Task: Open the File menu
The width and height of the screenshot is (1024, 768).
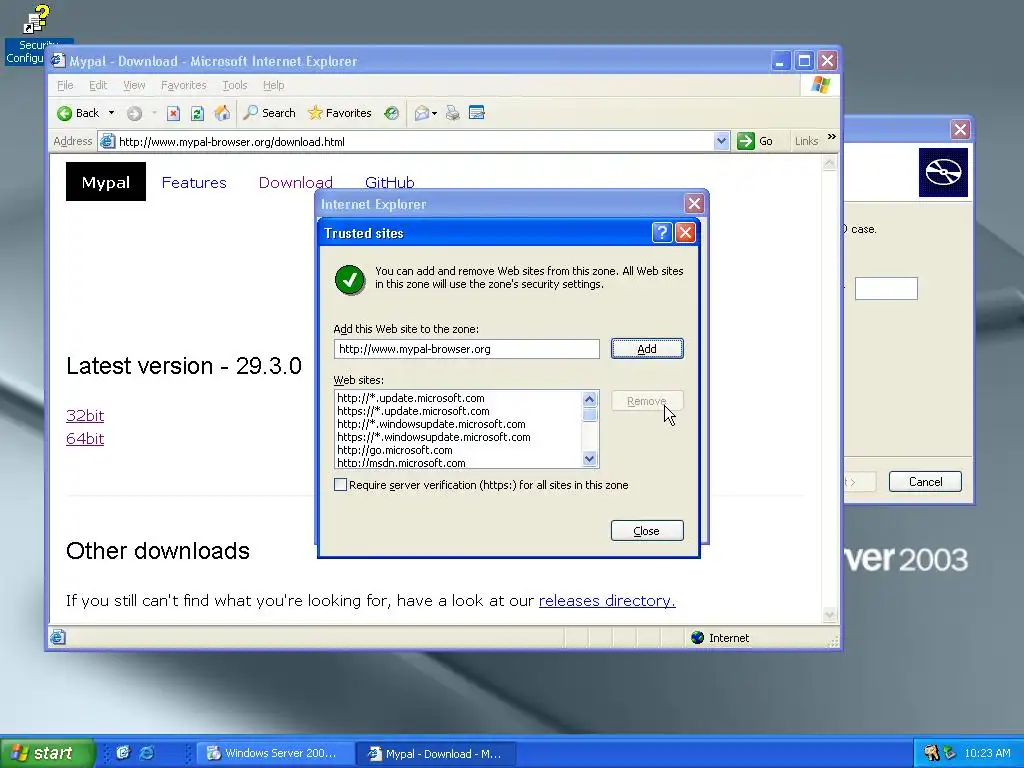Action: click(65, 85)
